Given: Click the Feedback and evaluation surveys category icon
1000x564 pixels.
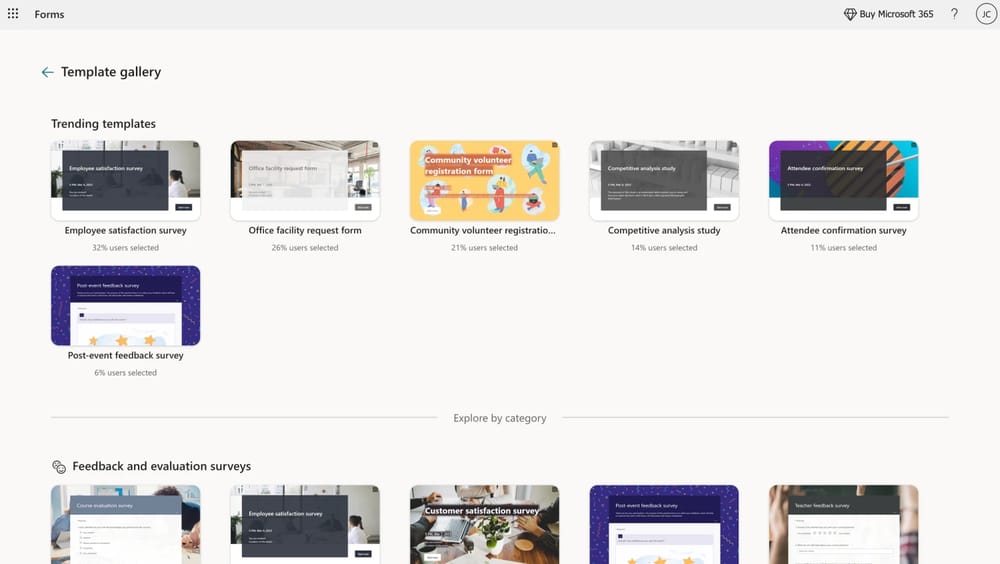Looking at the screenshot, I should click(59, 467).
